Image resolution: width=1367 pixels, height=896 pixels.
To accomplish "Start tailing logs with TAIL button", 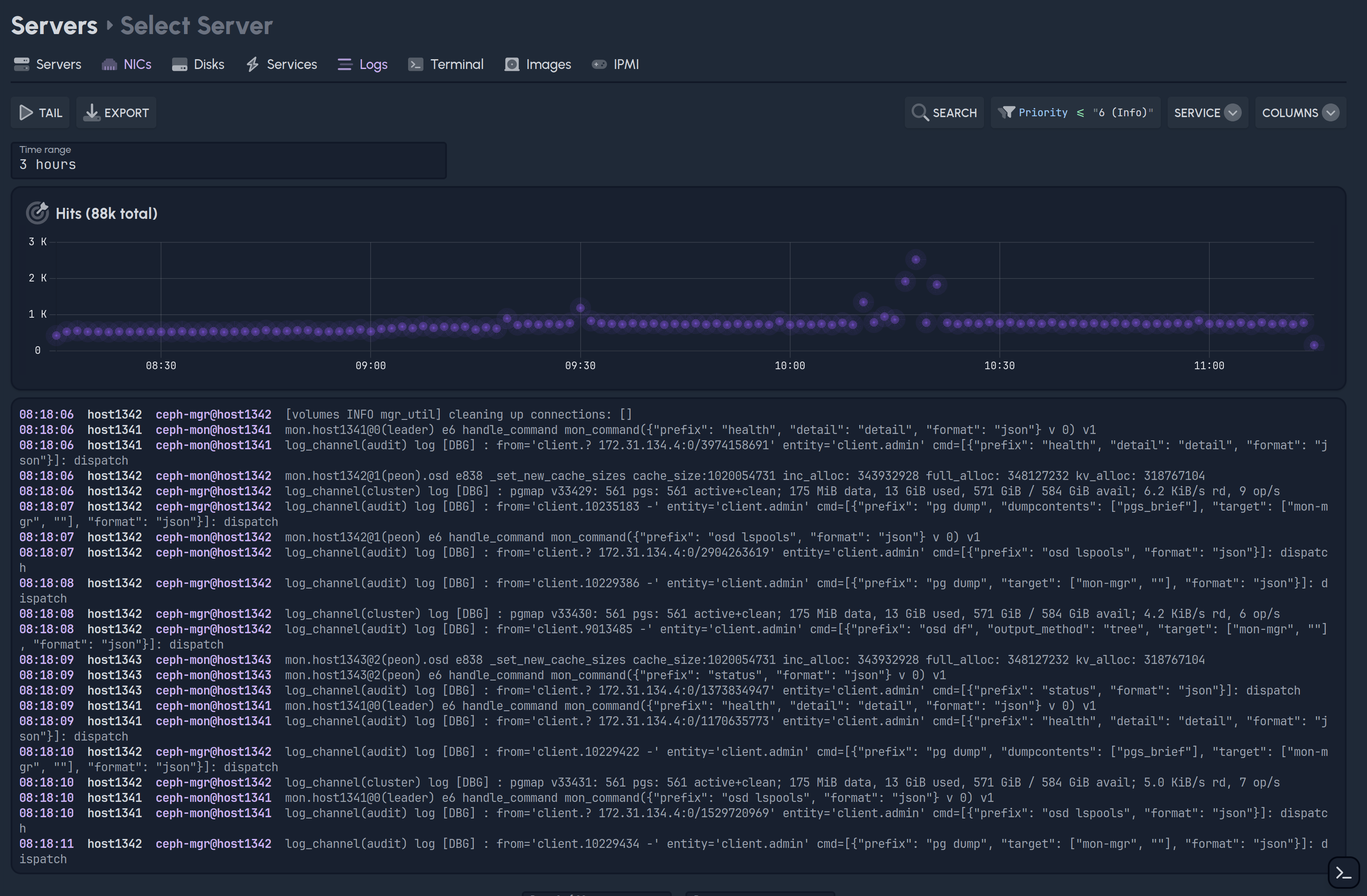I will [40, 112].
